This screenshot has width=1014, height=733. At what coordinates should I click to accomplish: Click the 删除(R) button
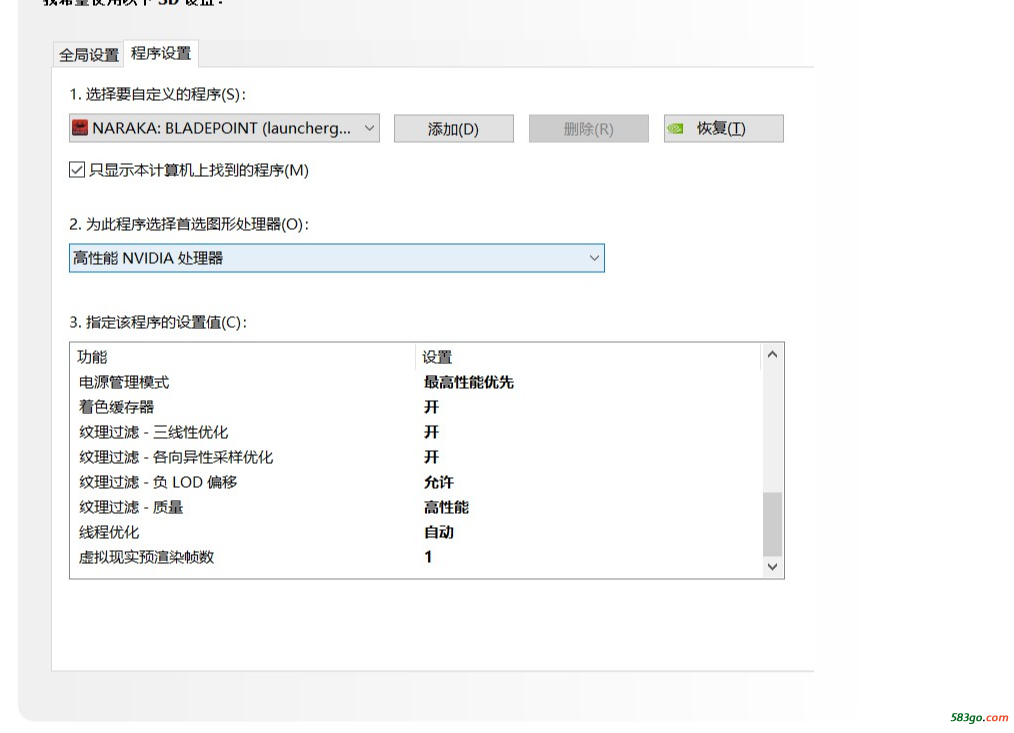click(588, 129)
